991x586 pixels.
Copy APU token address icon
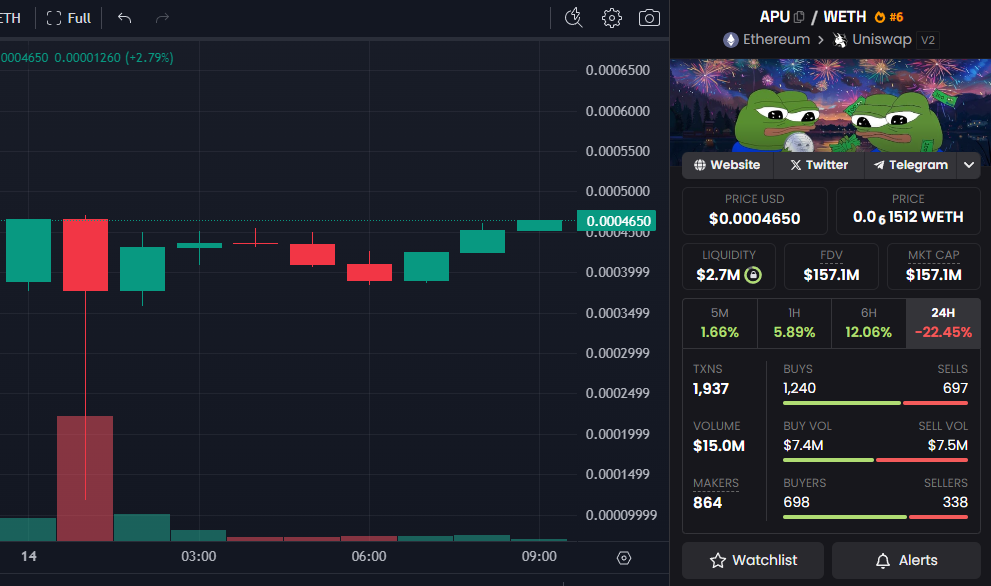click(799, 17)
